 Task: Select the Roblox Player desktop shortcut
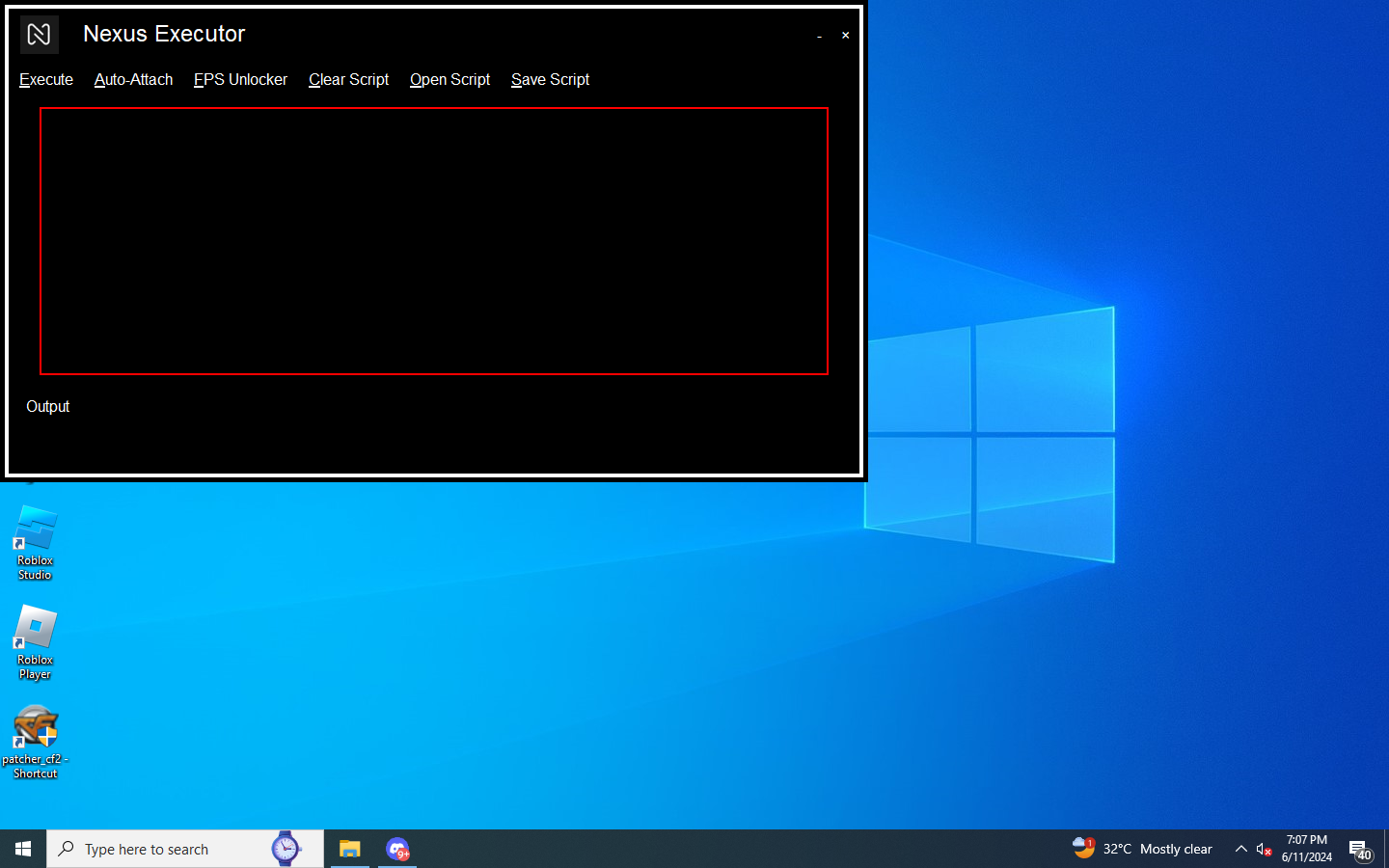click(36, 642)
